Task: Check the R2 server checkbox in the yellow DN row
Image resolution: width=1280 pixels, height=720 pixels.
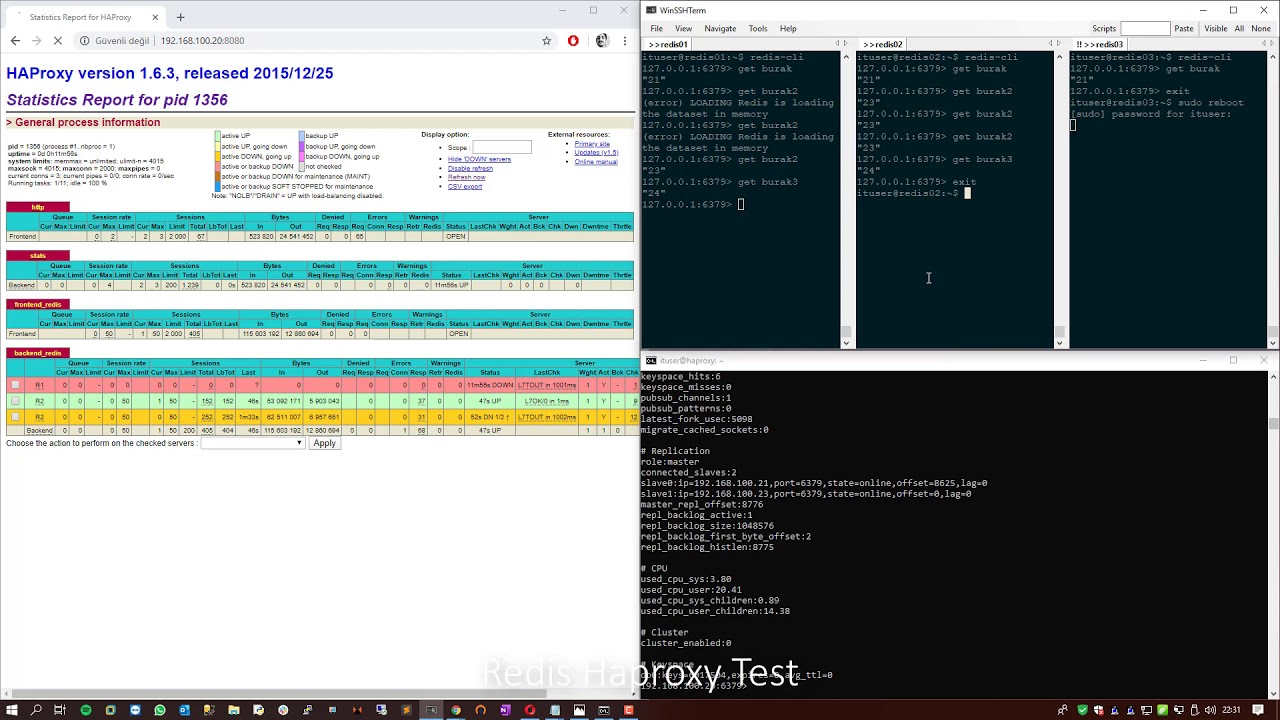Action: pos(15,416)
